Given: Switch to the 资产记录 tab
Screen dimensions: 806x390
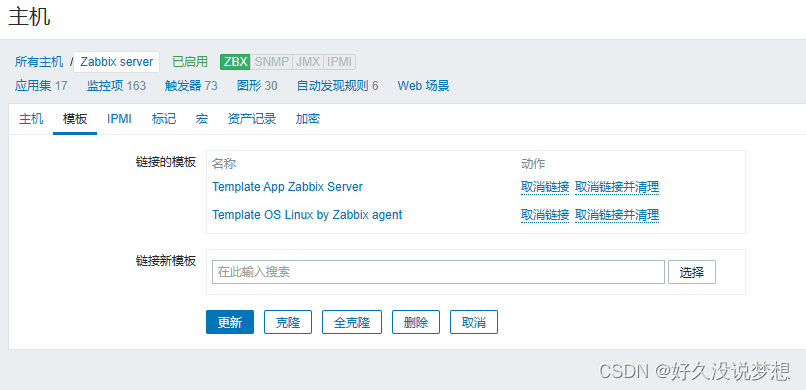Looking at the screenshot, I should click(x=252, y=119).
